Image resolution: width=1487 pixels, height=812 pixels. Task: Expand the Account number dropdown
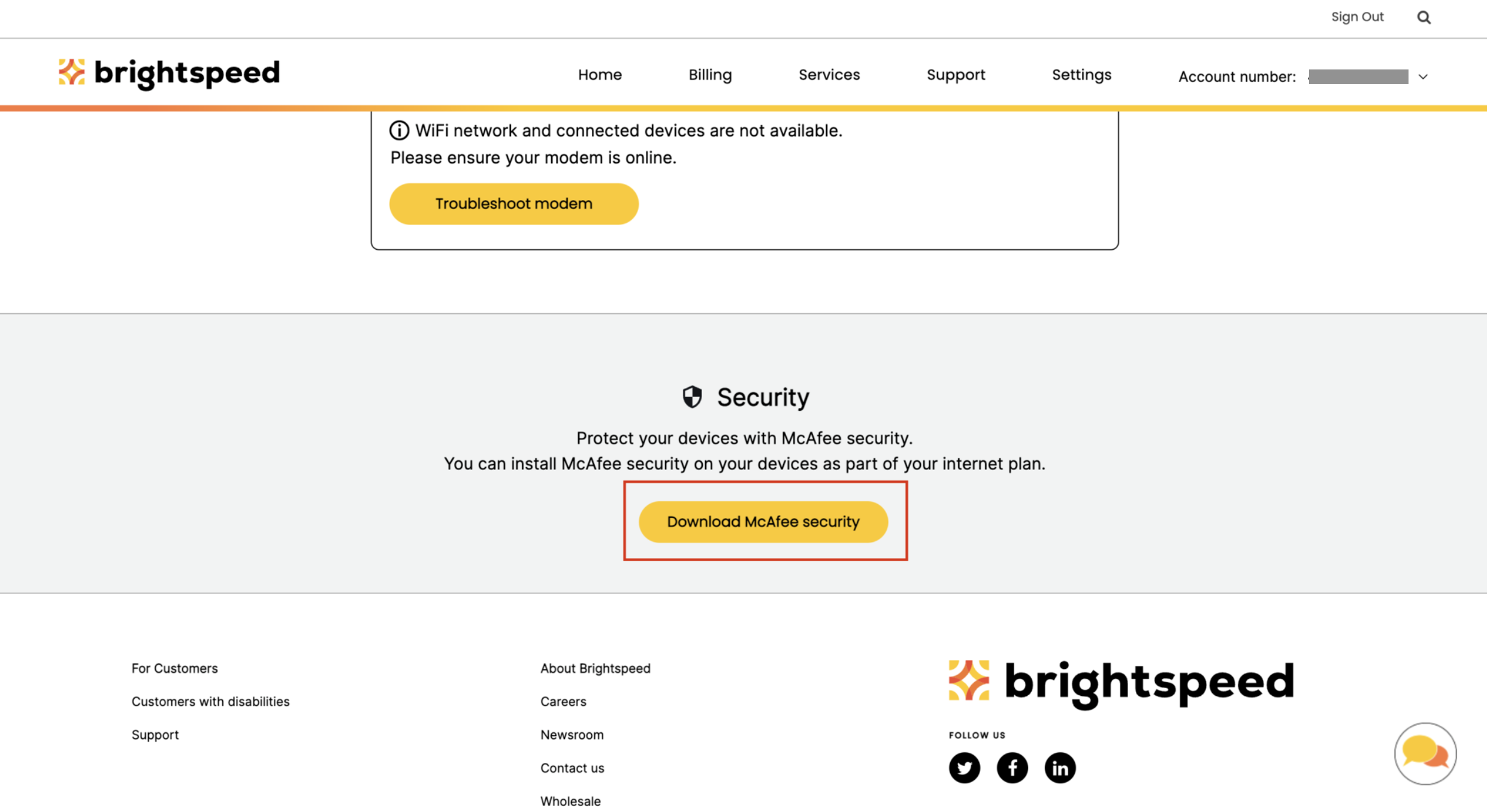tap(1421, 76)
